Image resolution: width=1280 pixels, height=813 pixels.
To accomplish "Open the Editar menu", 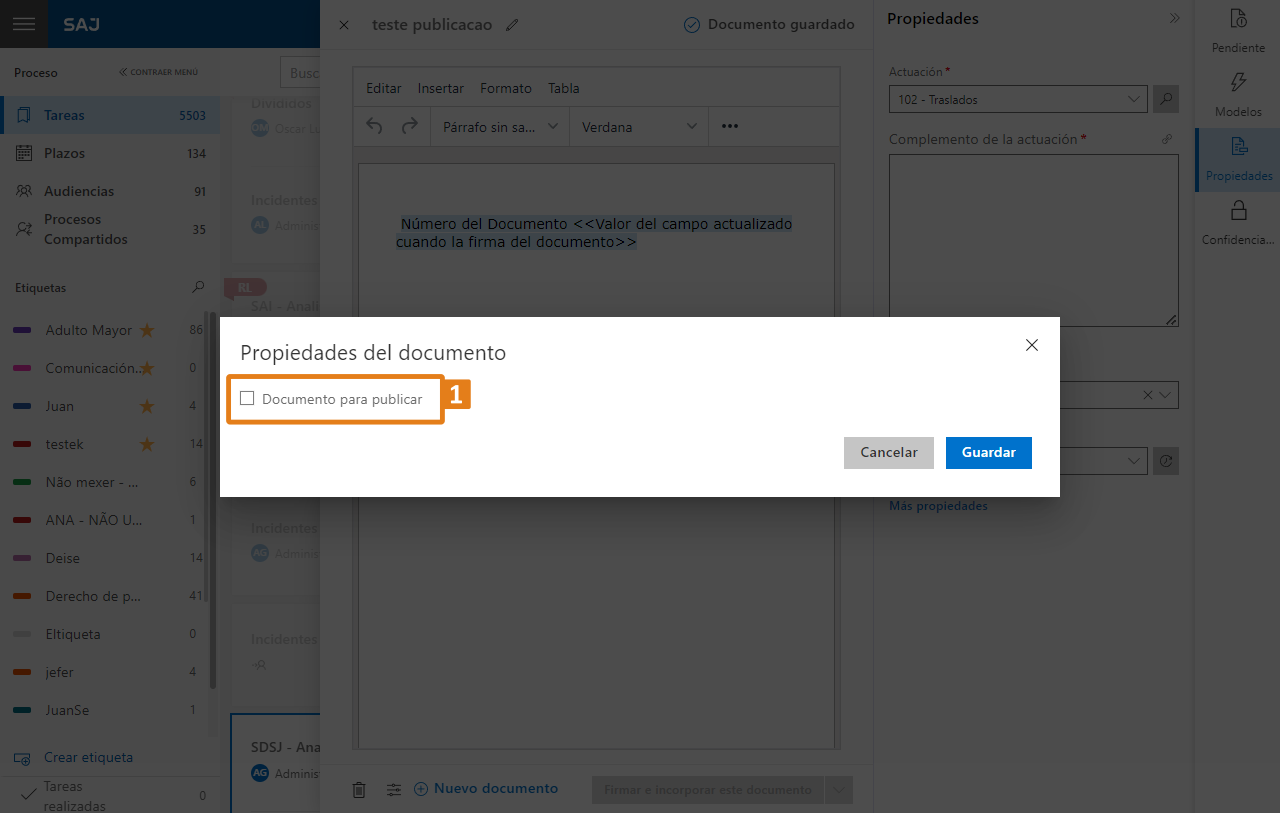I will 384,88.
